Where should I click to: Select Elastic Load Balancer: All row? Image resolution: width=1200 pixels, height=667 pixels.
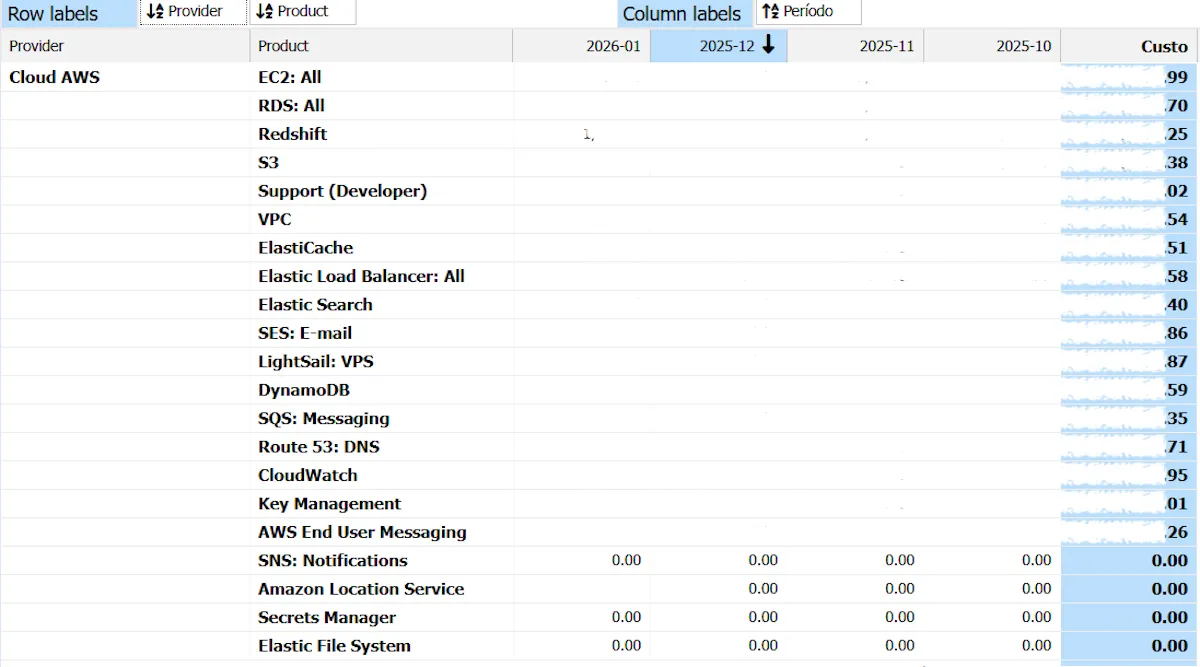[x=361, y=276]
